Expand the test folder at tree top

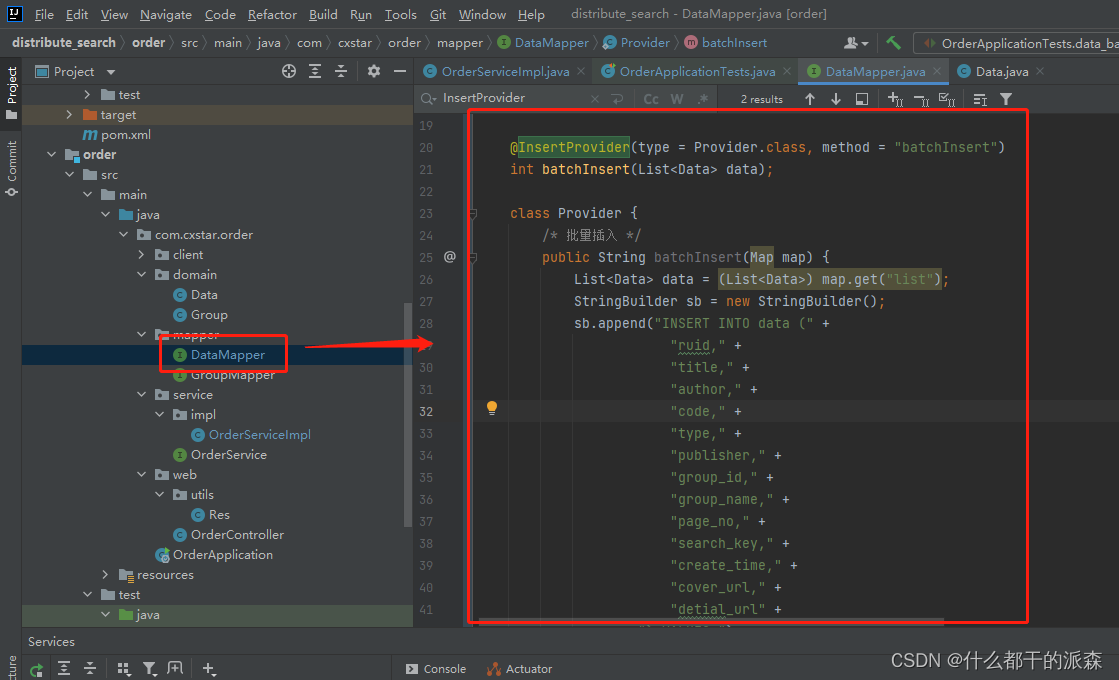click(x=87, y=95)
